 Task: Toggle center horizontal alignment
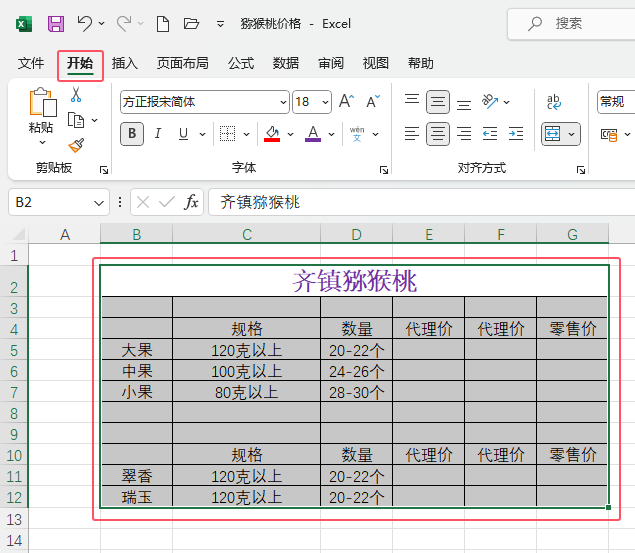pos(438,134)
